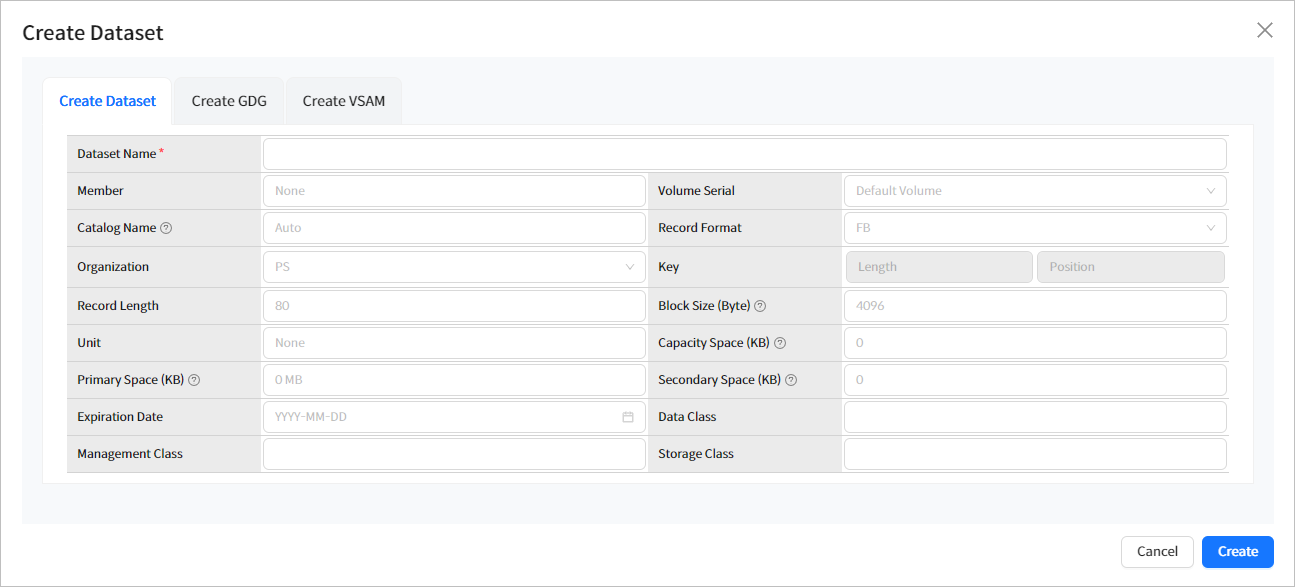The height and width of the screenshot is (587, 1295).
Task: Click the Create button
Action: point(1237,551)
